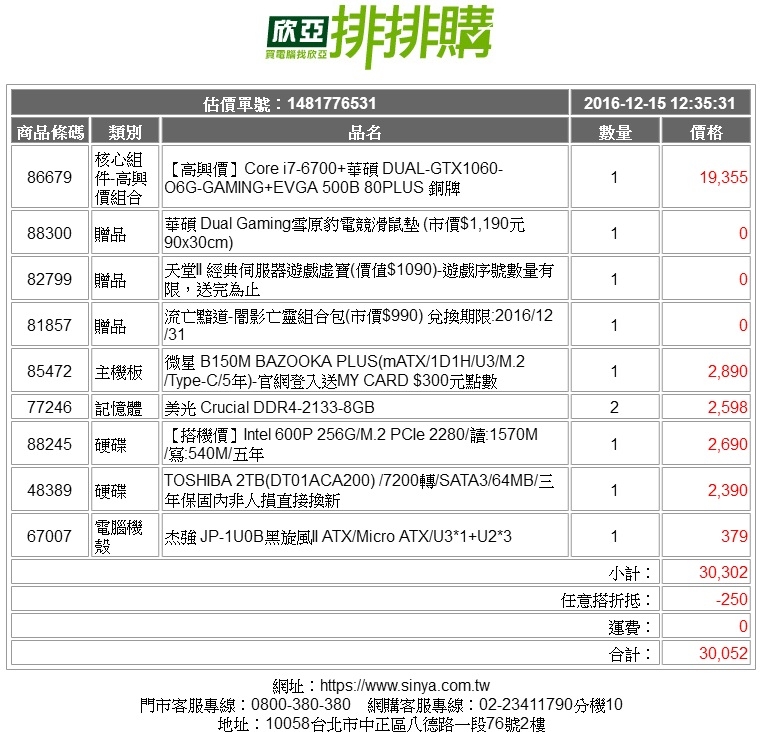Click the 微星 B150M BAZOOKA PLUS item

[x=365, y=370]
